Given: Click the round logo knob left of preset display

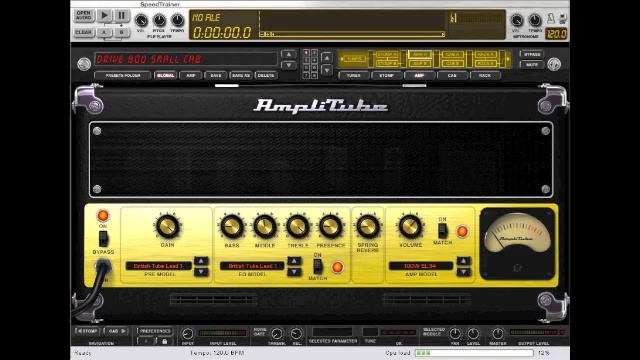Looking at the screenshot, I should pyautogui.click(x=84, y=64).
